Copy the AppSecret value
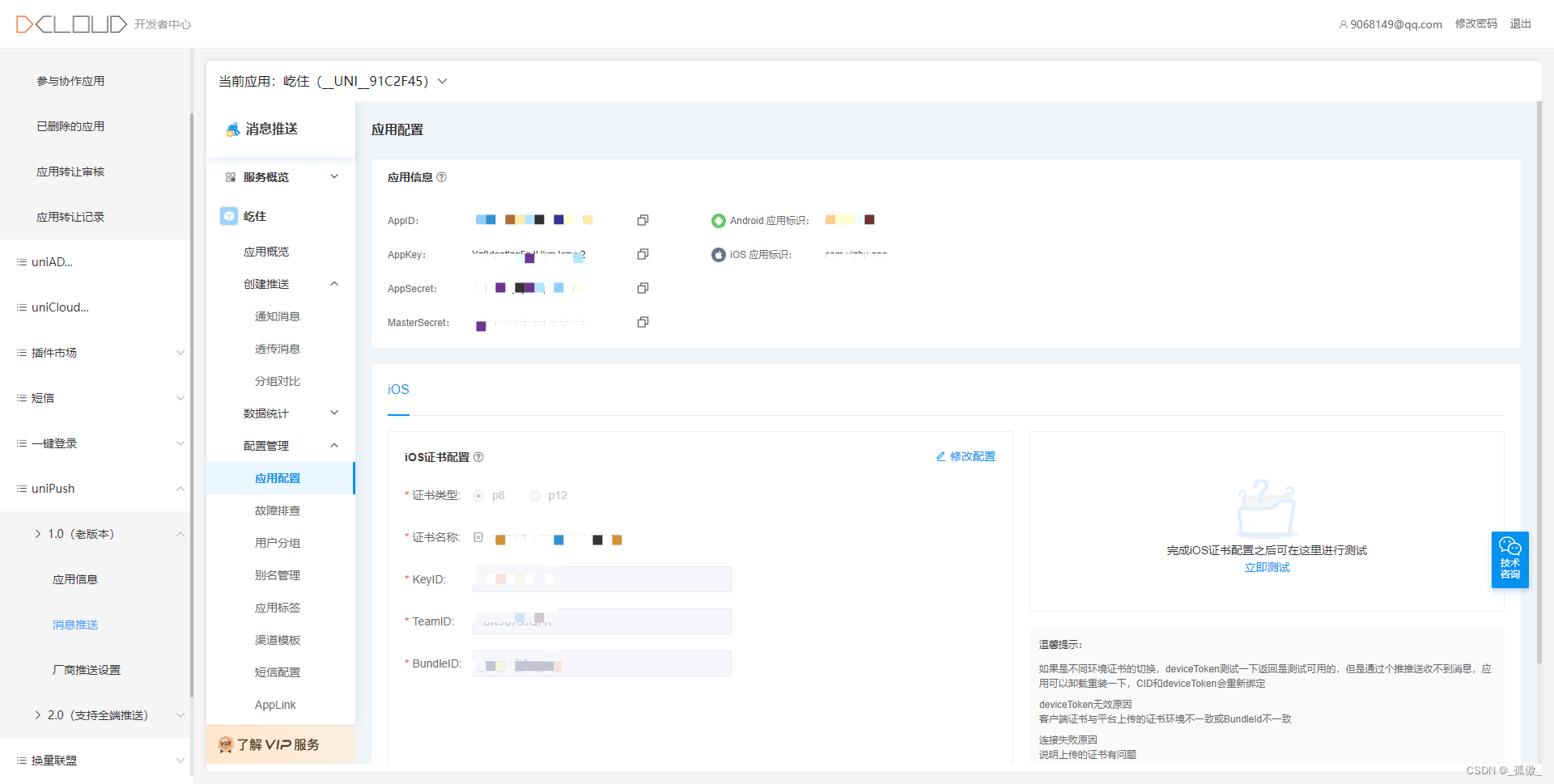Viewport: 1554px width, 784px height. [643, 288]
